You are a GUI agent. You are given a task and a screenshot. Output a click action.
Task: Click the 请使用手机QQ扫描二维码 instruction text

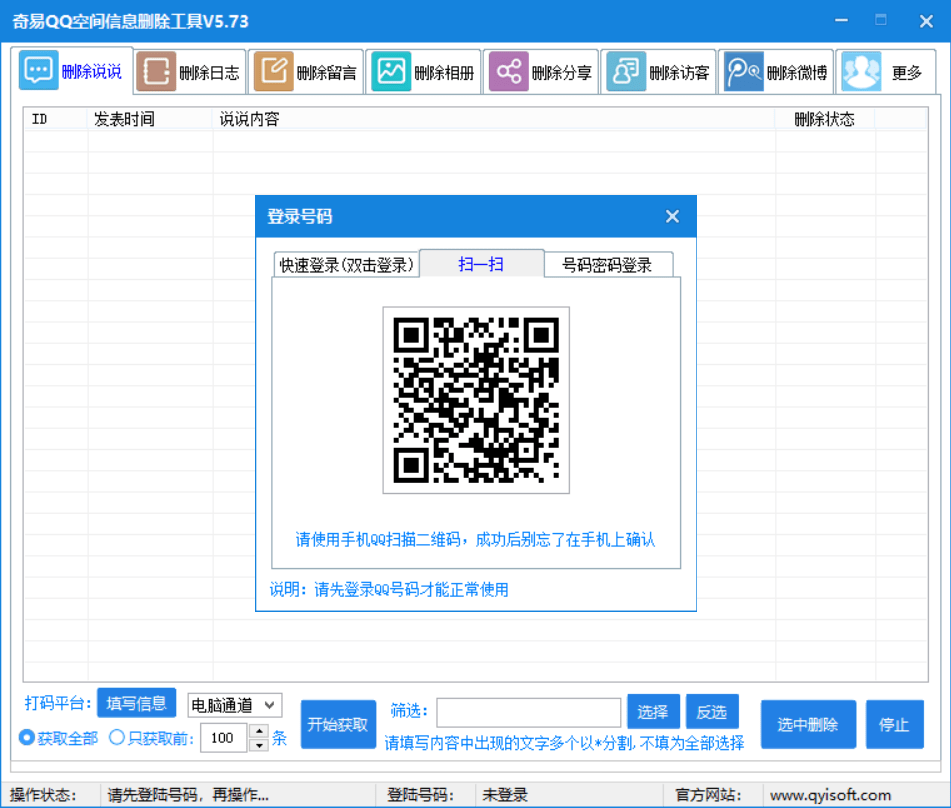coord(475,539)
